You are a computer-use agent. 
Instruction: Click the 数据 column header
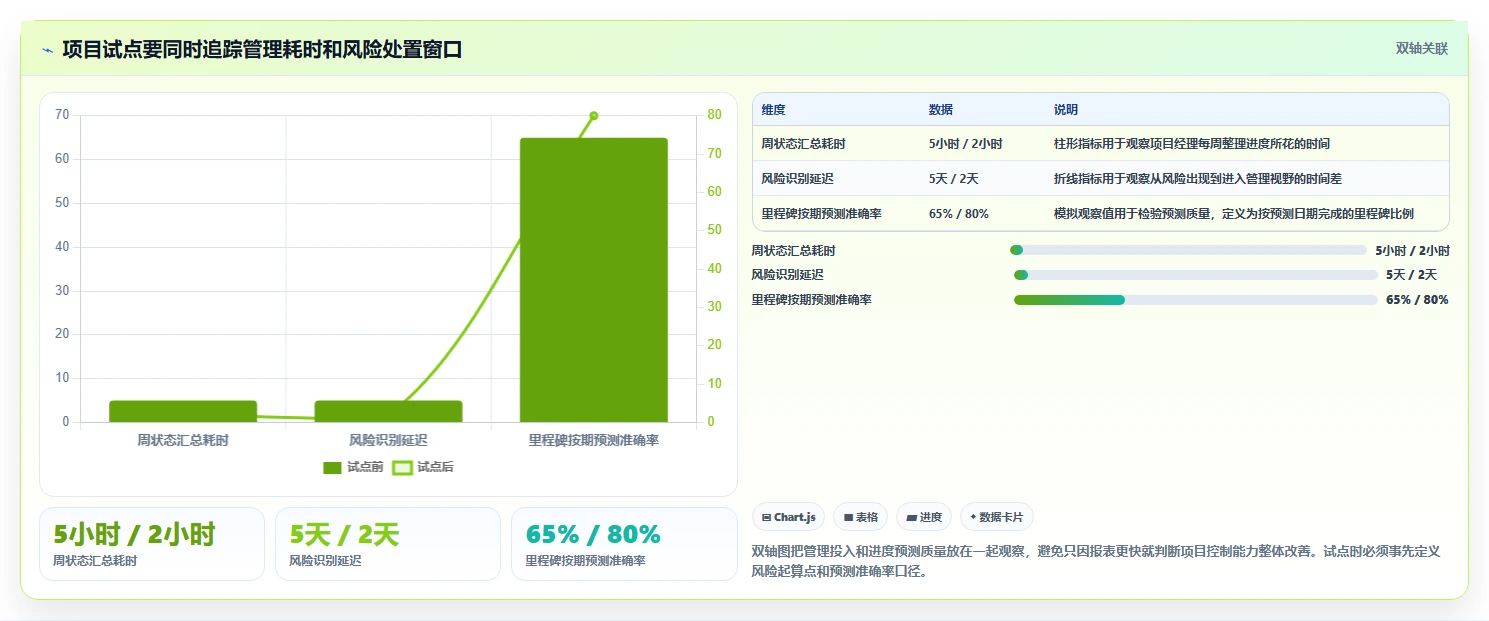coord(941,110)
